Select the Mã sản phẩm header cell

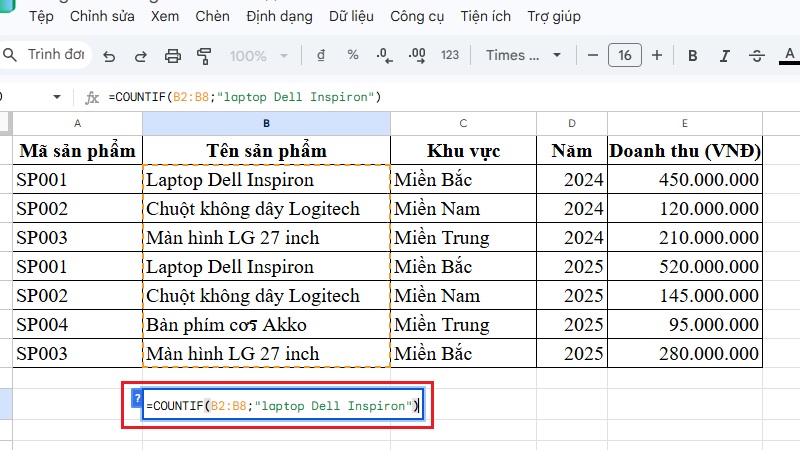[x=78, y=151]
